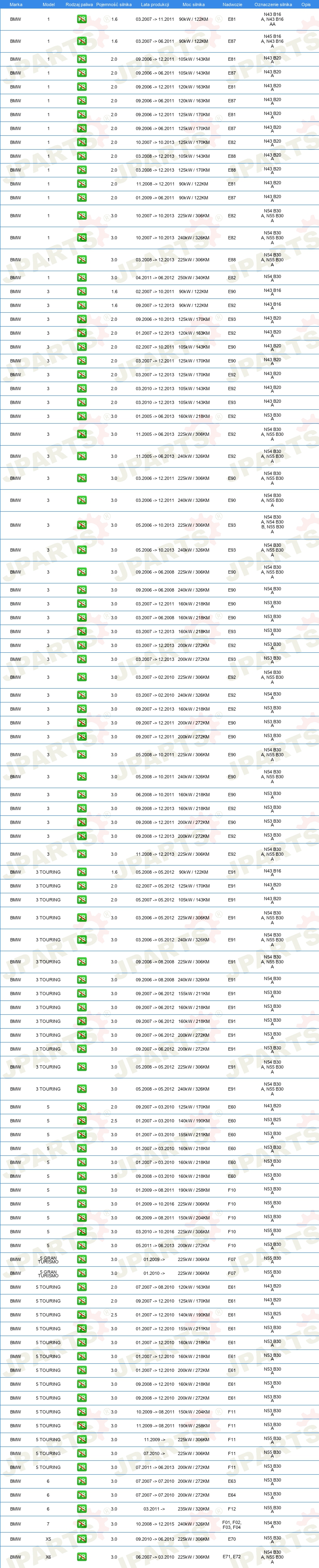The height and width of the screenshot is (1568, 319).
Task: Select the F01, F02, F03, F04 body cell
Action: (232, 1524)
